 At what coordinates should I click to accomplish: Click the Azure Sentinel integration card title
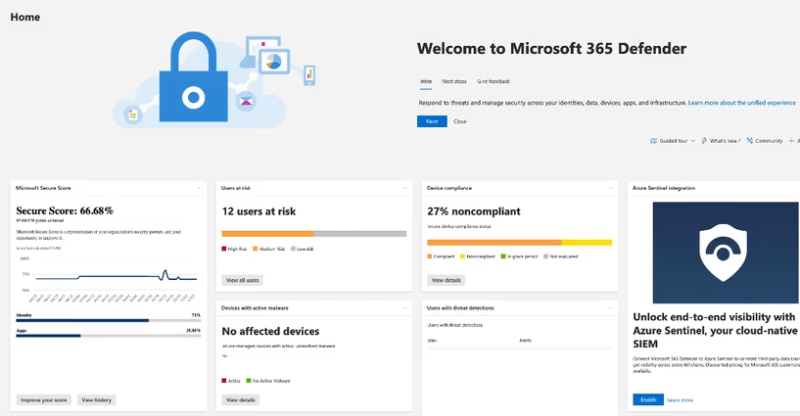(664, 188)
